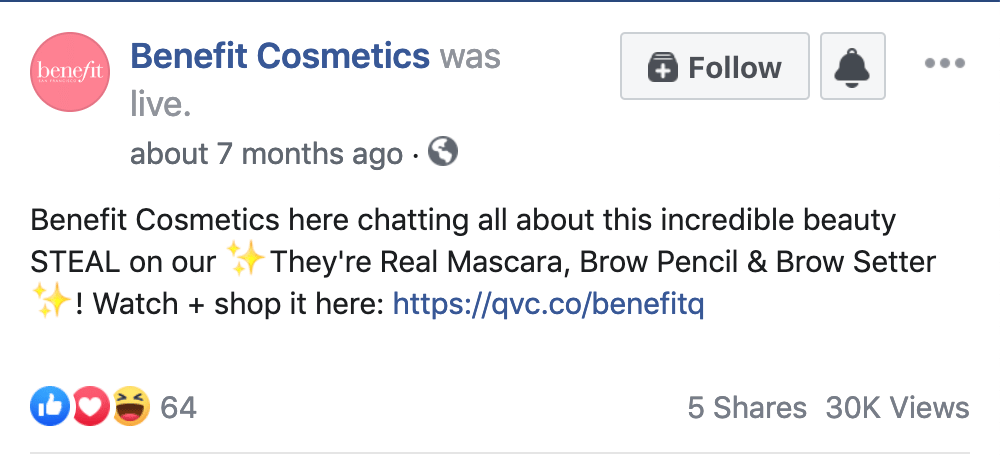Toggle the bell notifications button

click(852, 67)
